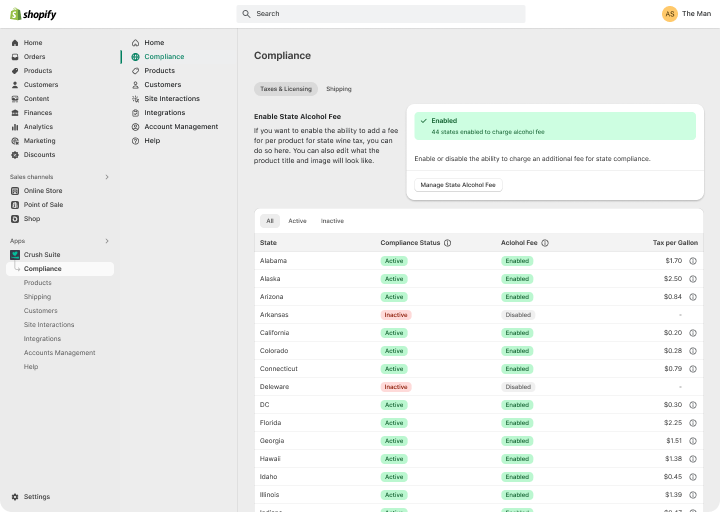The height and width of the screenshot is (512, 720).
Task: Click the Analytics bar chart icon
Action: pyautogui.click(x=15, y=127)
